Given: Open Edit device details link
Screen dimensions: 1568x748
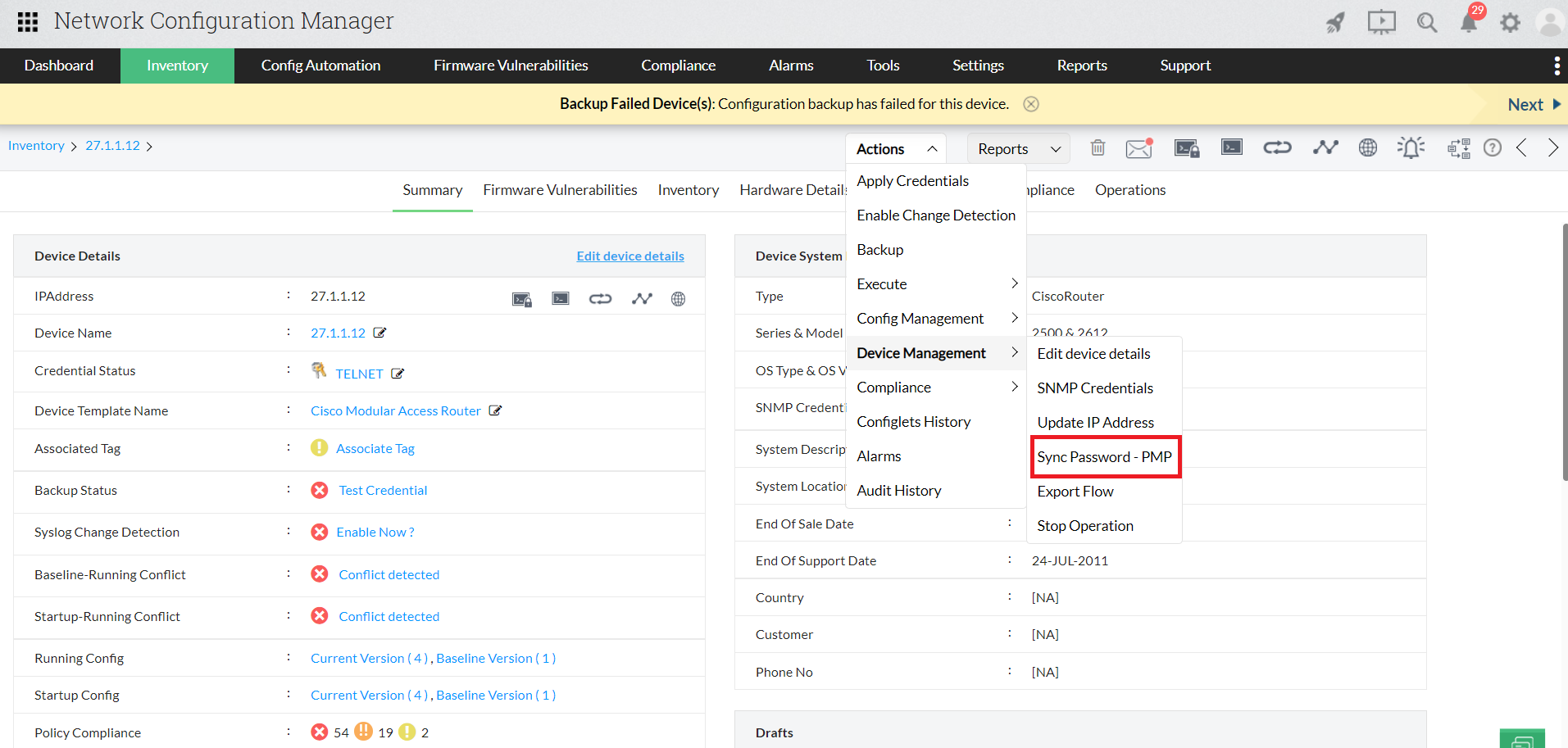Looking at the screenshot, I should pyautogui.click(x=630, y=256).
